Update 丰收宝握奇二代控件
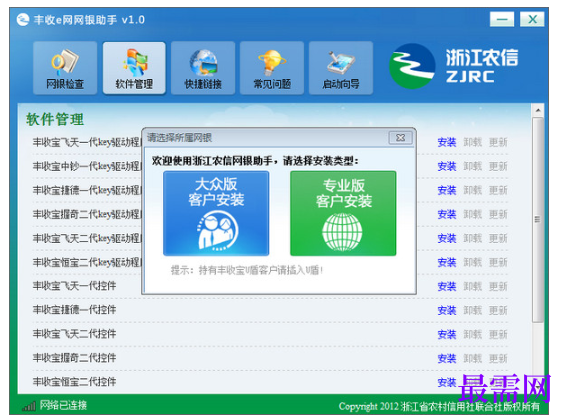The image size is (570, 420). pos(498,358)
